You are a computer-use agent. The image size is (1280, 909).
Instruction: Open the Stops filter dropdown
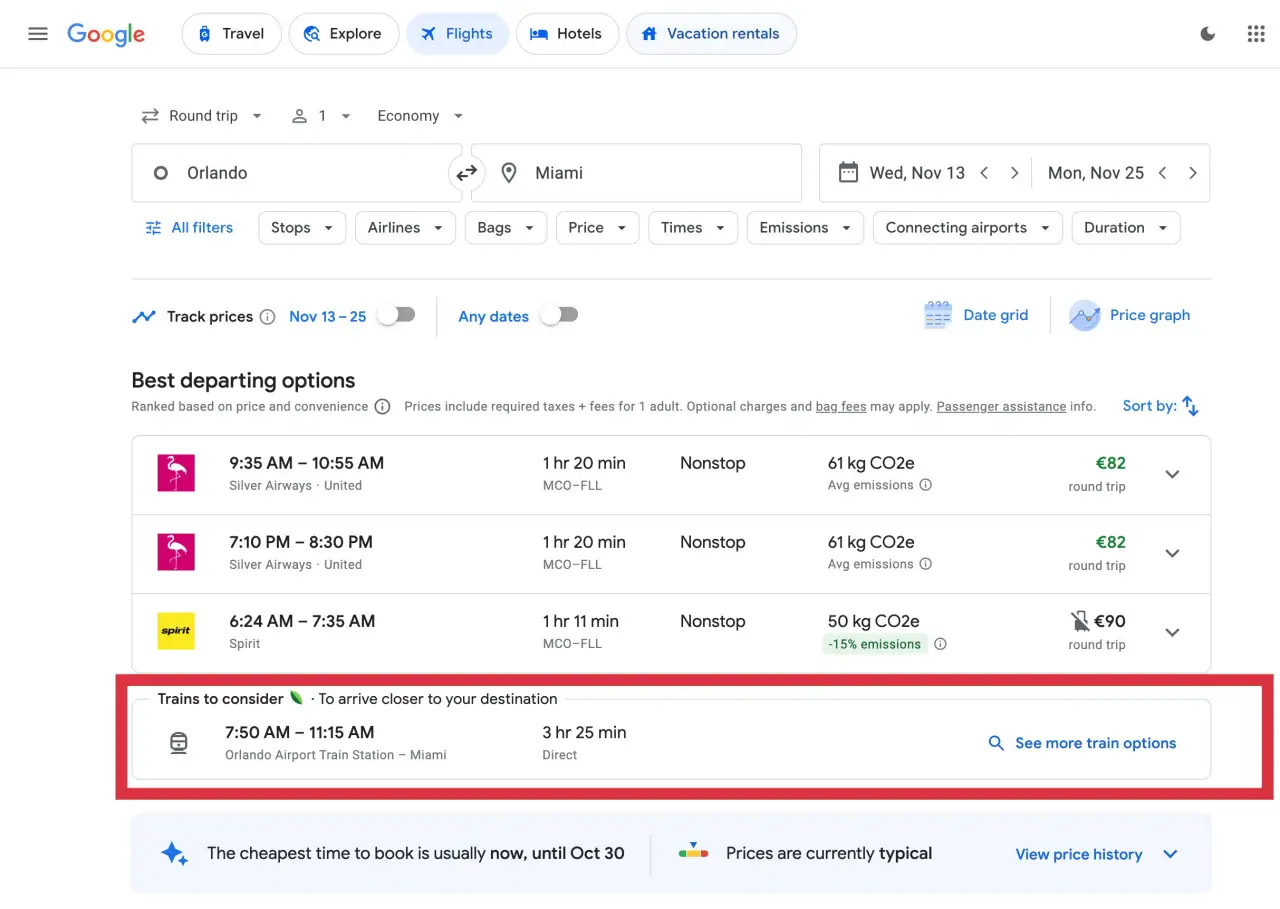click(302, 228)
